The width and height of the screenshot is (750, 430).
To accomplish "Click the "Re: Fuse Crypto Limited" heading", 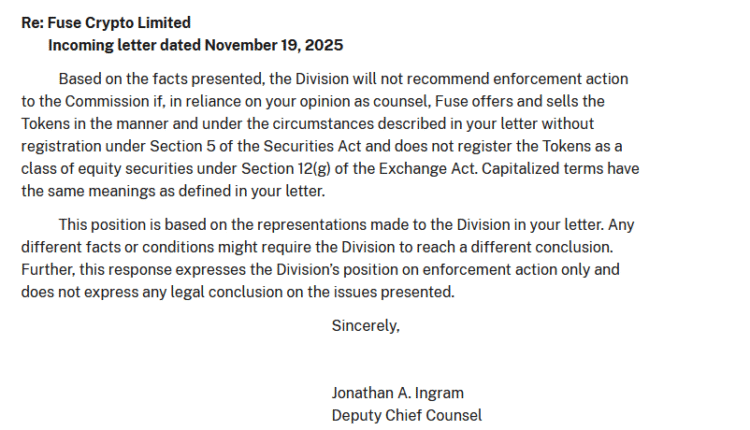I will [x=106, y=23].
